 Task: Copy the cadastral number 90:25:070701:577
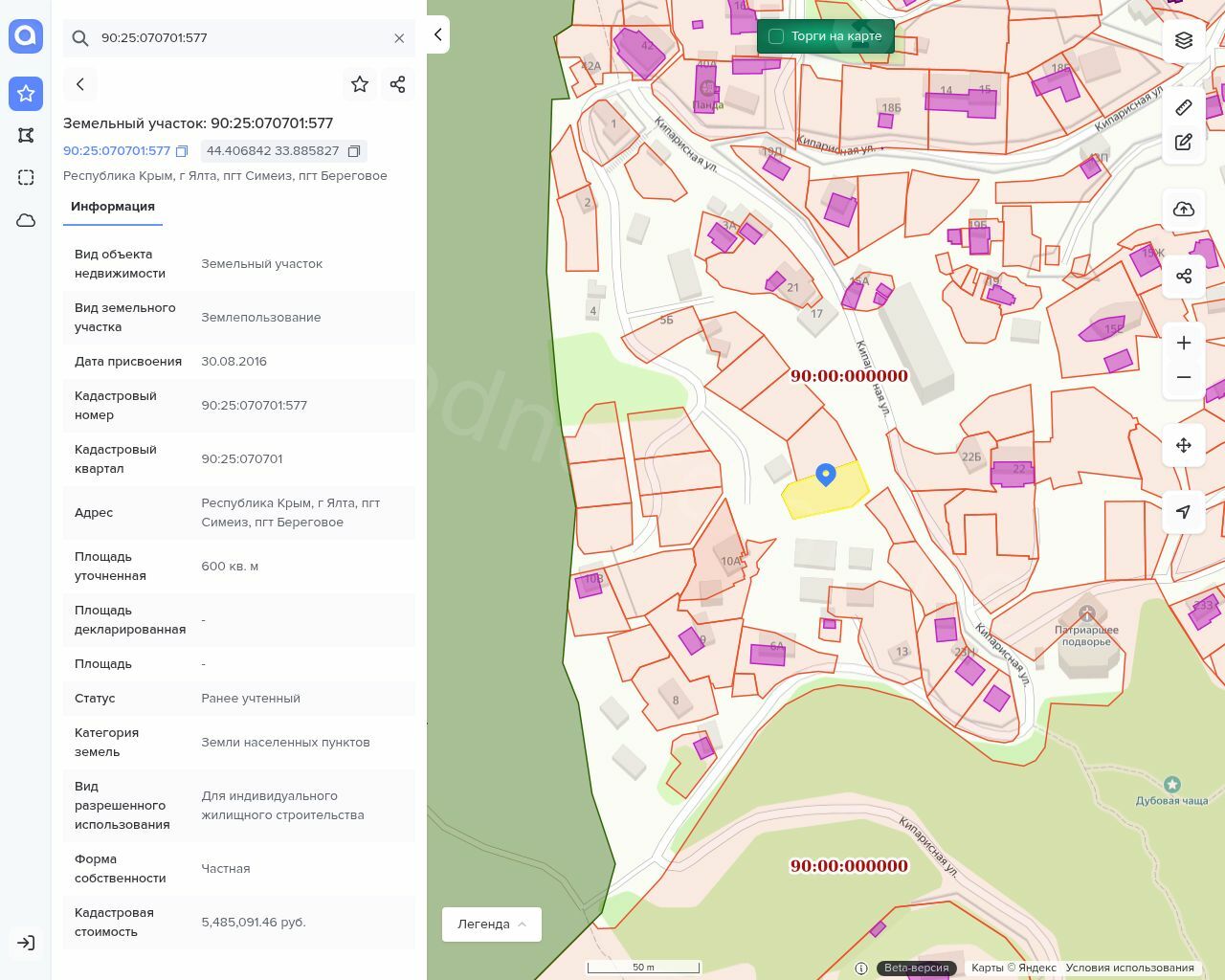pos(182,151)
